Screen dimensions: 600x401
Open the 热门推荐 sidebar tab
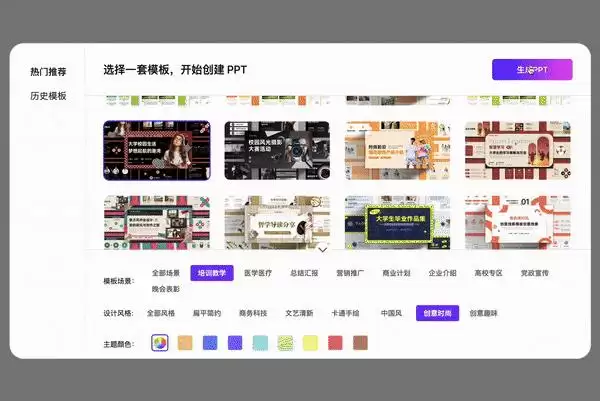[x=48, y=72]
